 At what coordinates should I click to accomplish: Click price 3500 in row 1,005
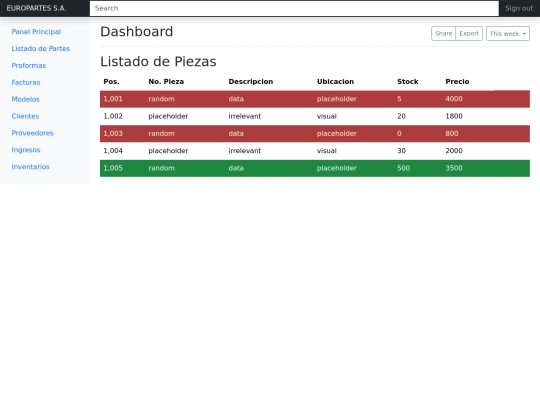click(454, 168)
